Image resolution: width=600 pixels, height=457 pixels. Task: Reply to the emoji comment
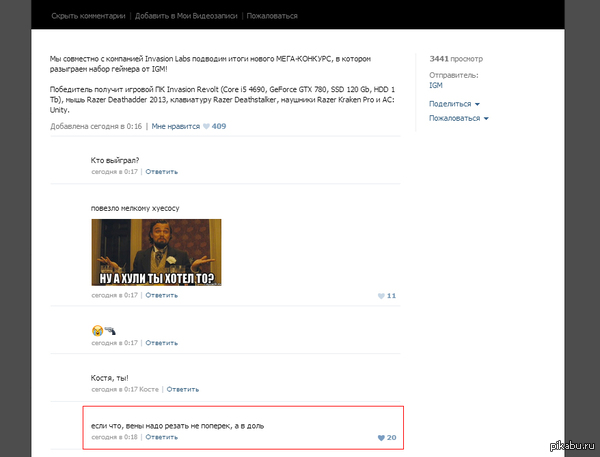coord(162,343)
